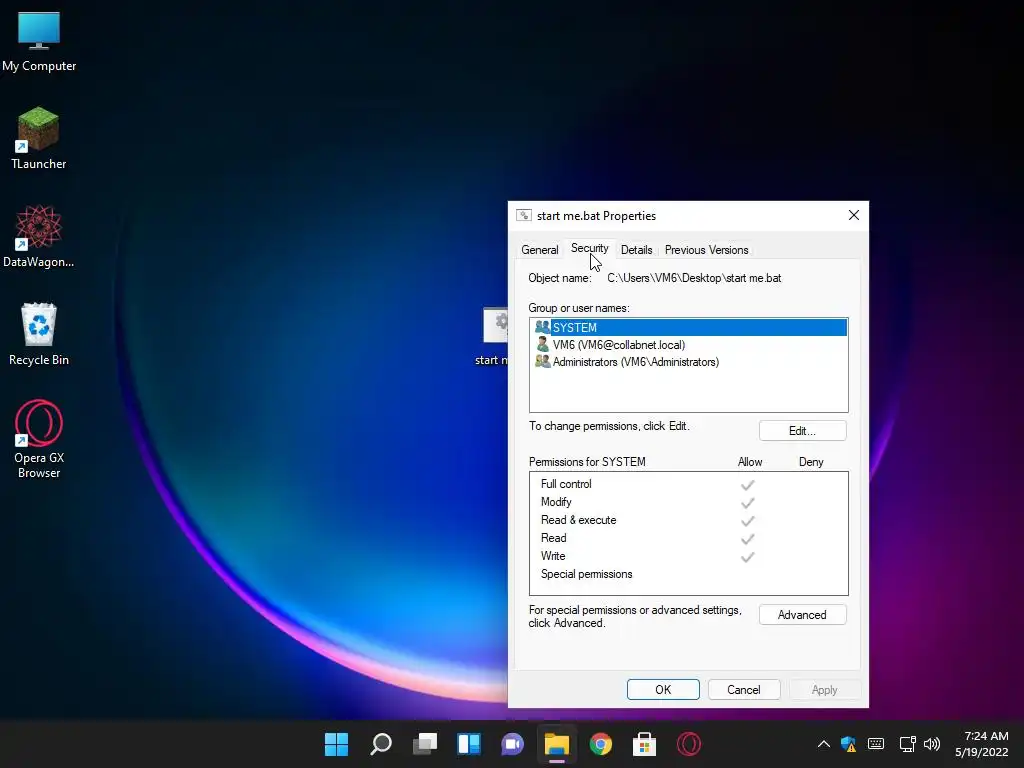The image size is (1024, 768).
Task: Open the volume speaker tray icon
Action: coord(932,744)
